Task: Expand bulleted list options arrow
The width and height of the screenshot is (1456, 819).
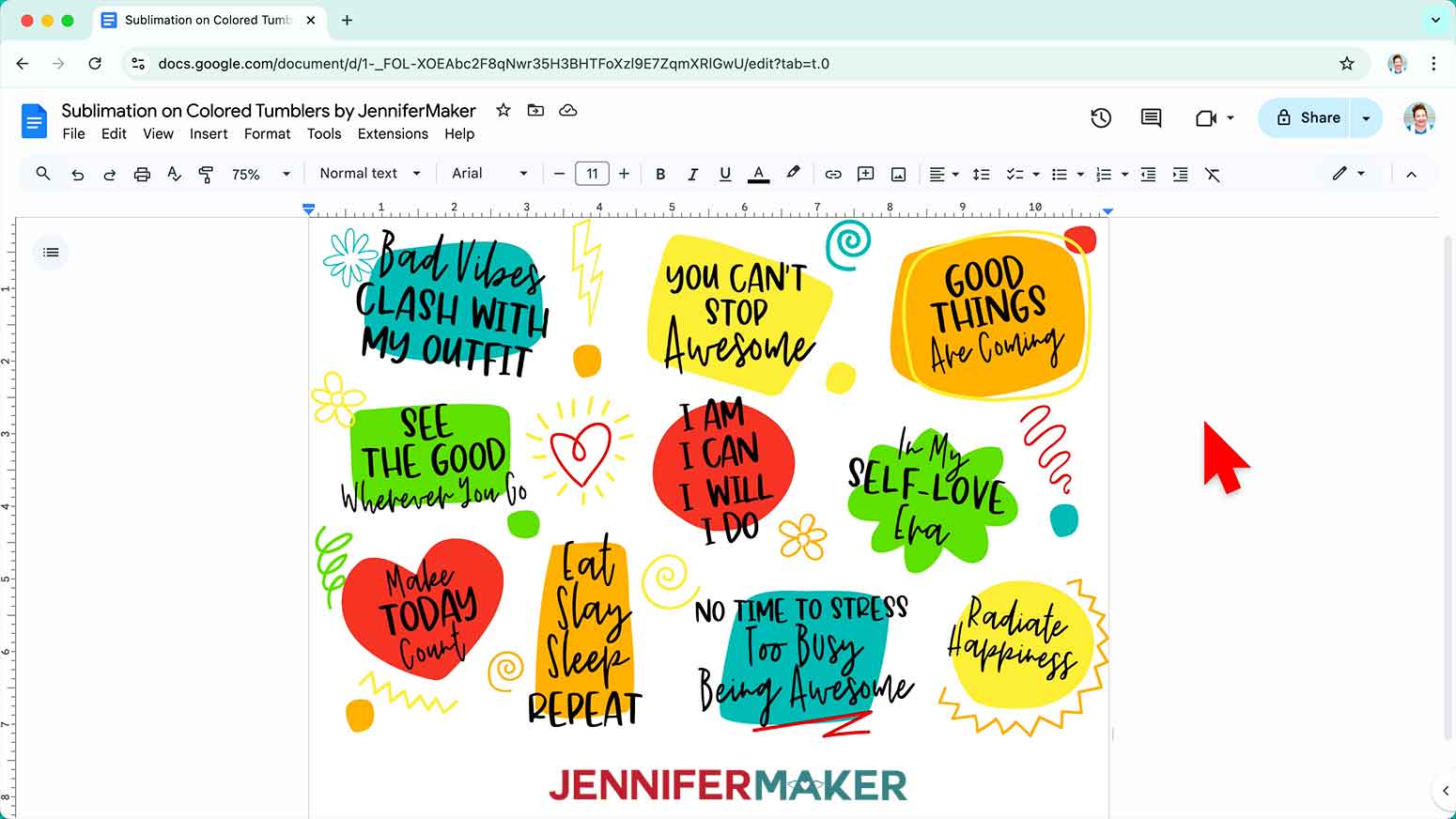Action: [x=1080, y=175]
